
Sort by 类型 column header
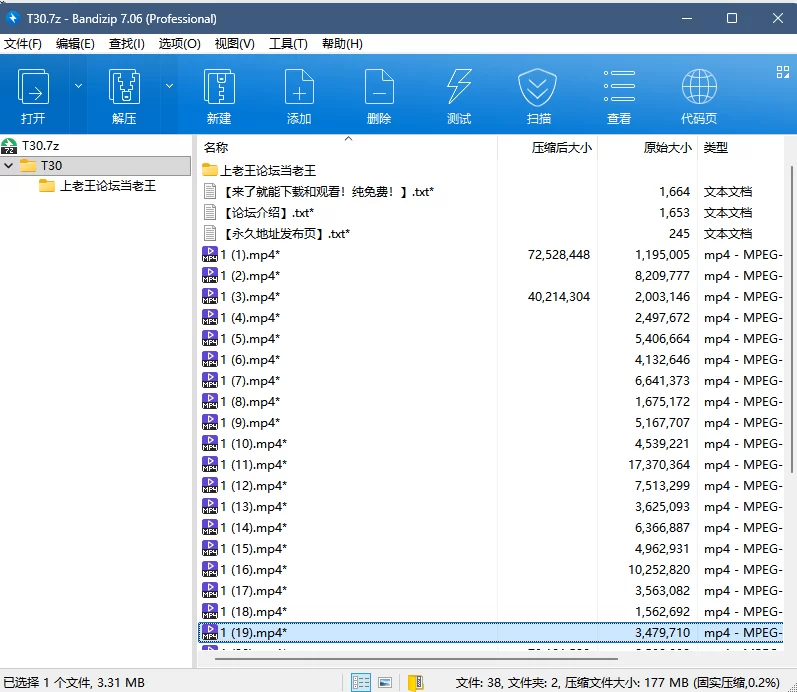tap(716, 147)
